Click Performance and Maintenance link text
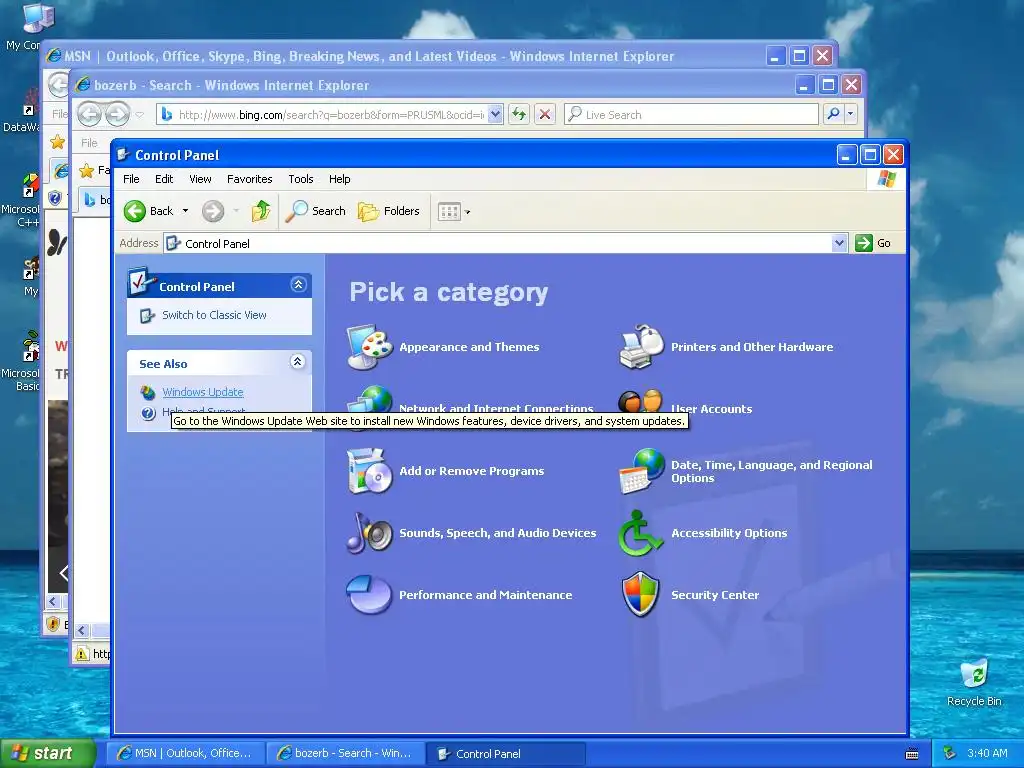 [486, 595]
